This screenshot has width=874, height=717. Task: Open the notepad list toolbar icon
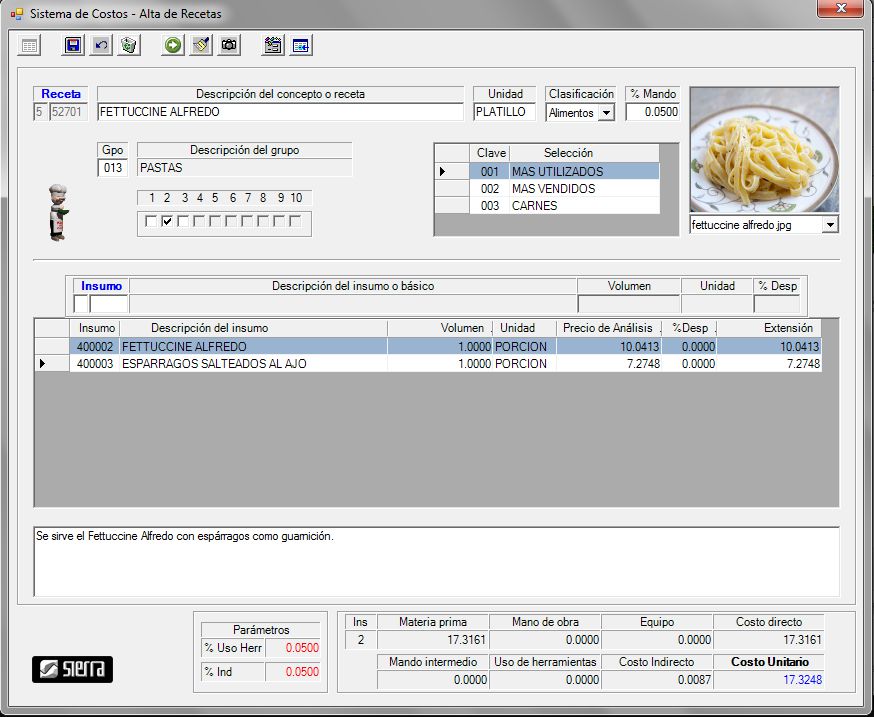click(x=273, y=45)
